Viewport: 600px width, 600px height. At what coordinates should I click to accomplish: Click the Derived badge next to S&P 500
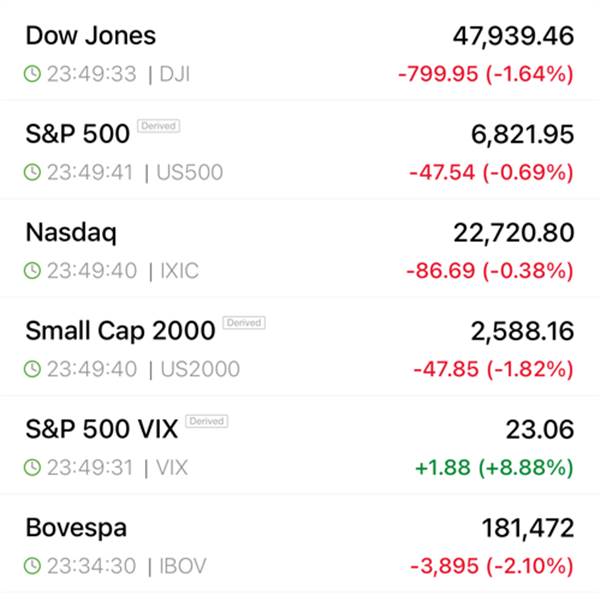coord(159,126)
